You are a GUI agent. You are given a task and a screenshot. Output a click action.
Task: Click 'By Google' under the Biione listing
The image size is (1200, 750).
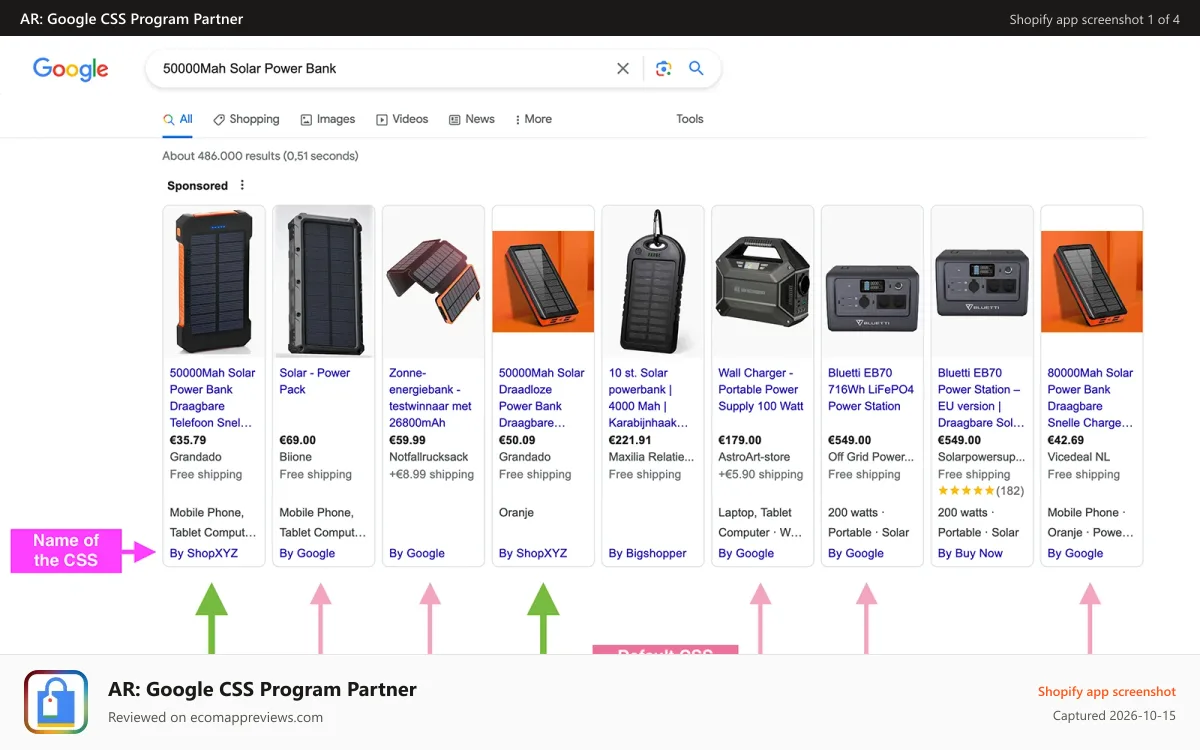coord(307,553)
